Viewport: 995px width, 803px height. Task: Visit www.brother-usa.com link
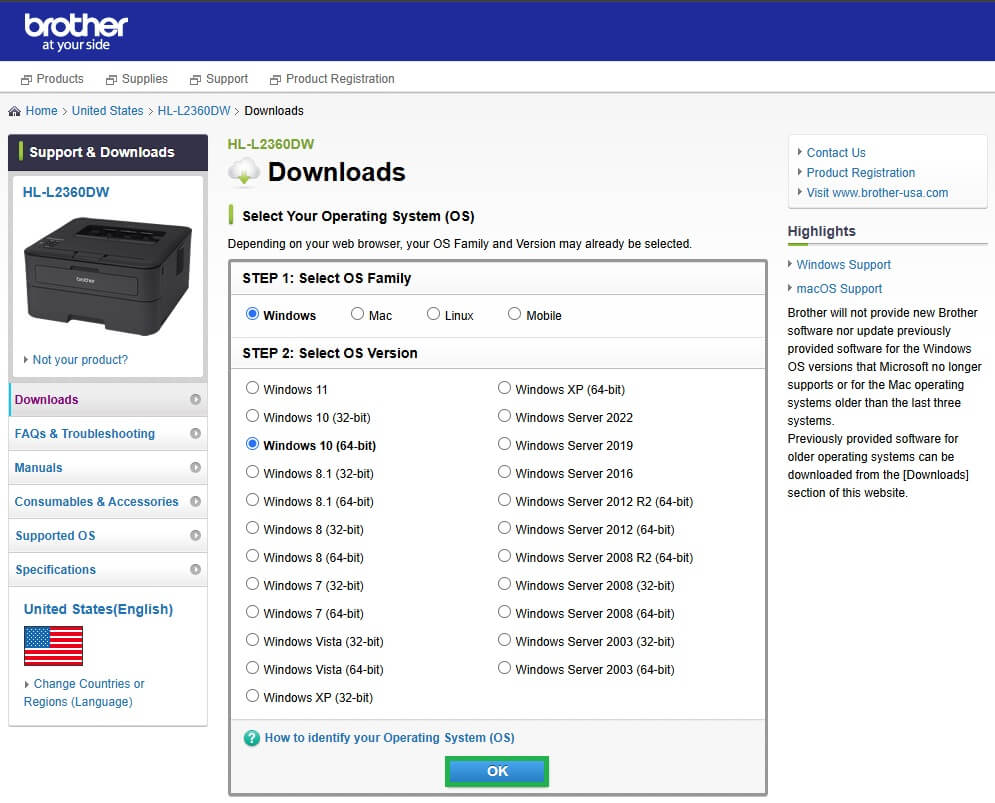coord(877,192)
